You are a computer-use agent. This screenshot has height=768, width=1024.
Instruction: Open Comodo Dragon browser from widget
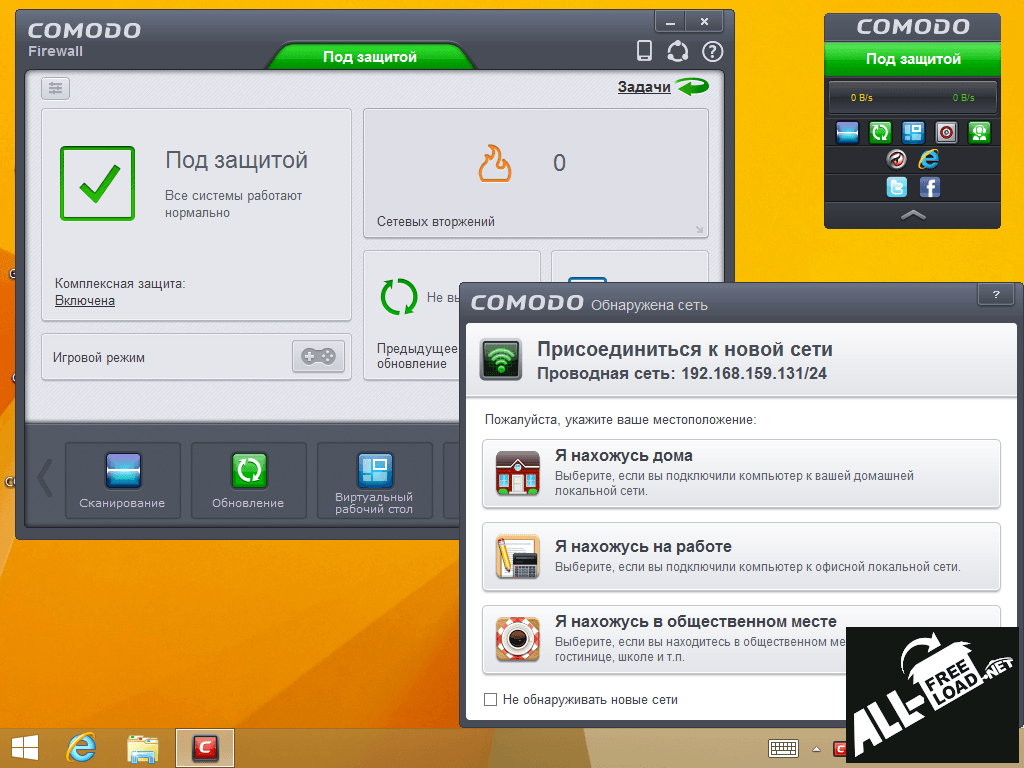[897, 159]
